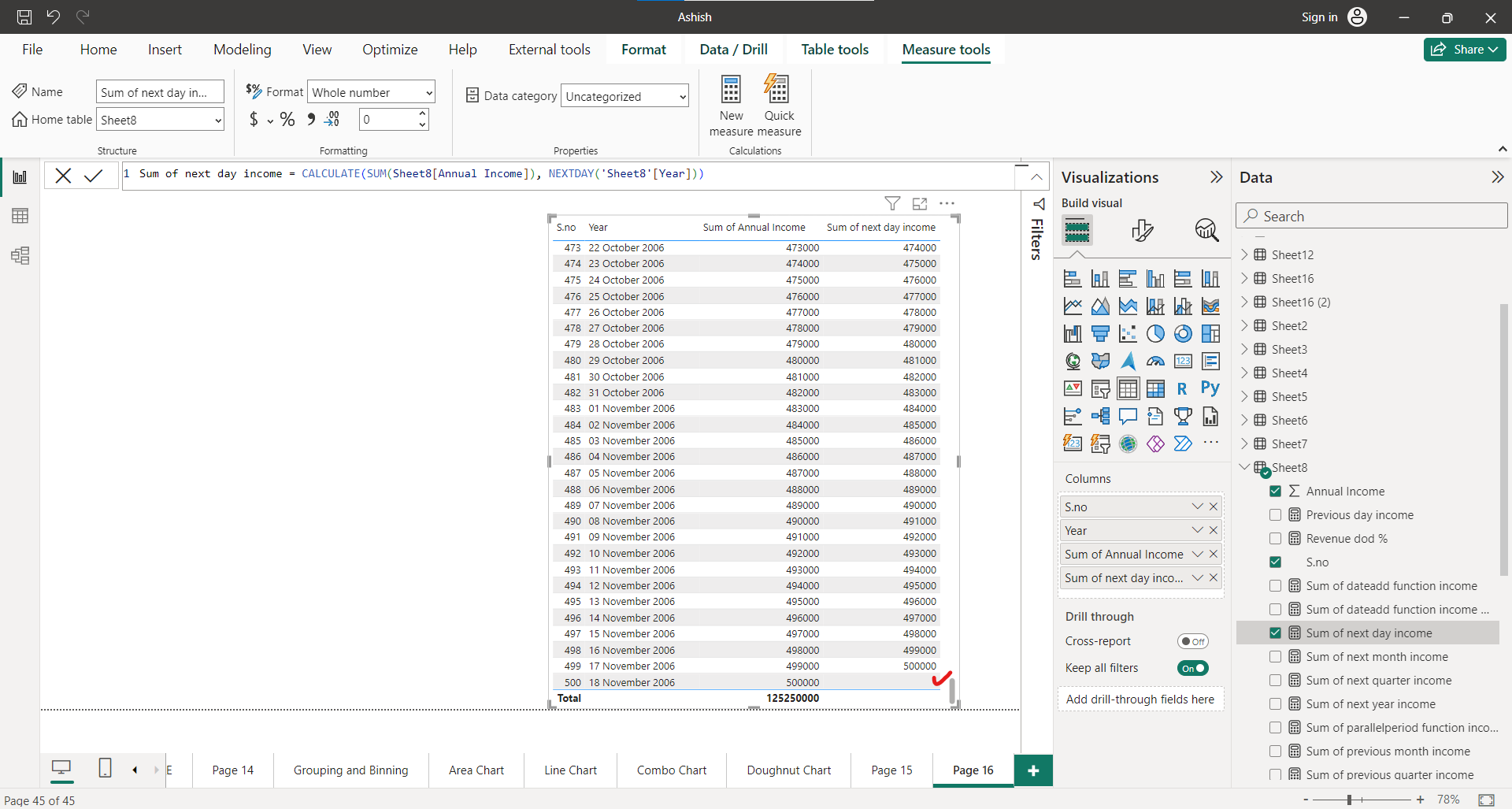The height and width of the screenshot is (809, 1512).
Task: Switch to Report view in left sidebar
Action: (20, 176)
